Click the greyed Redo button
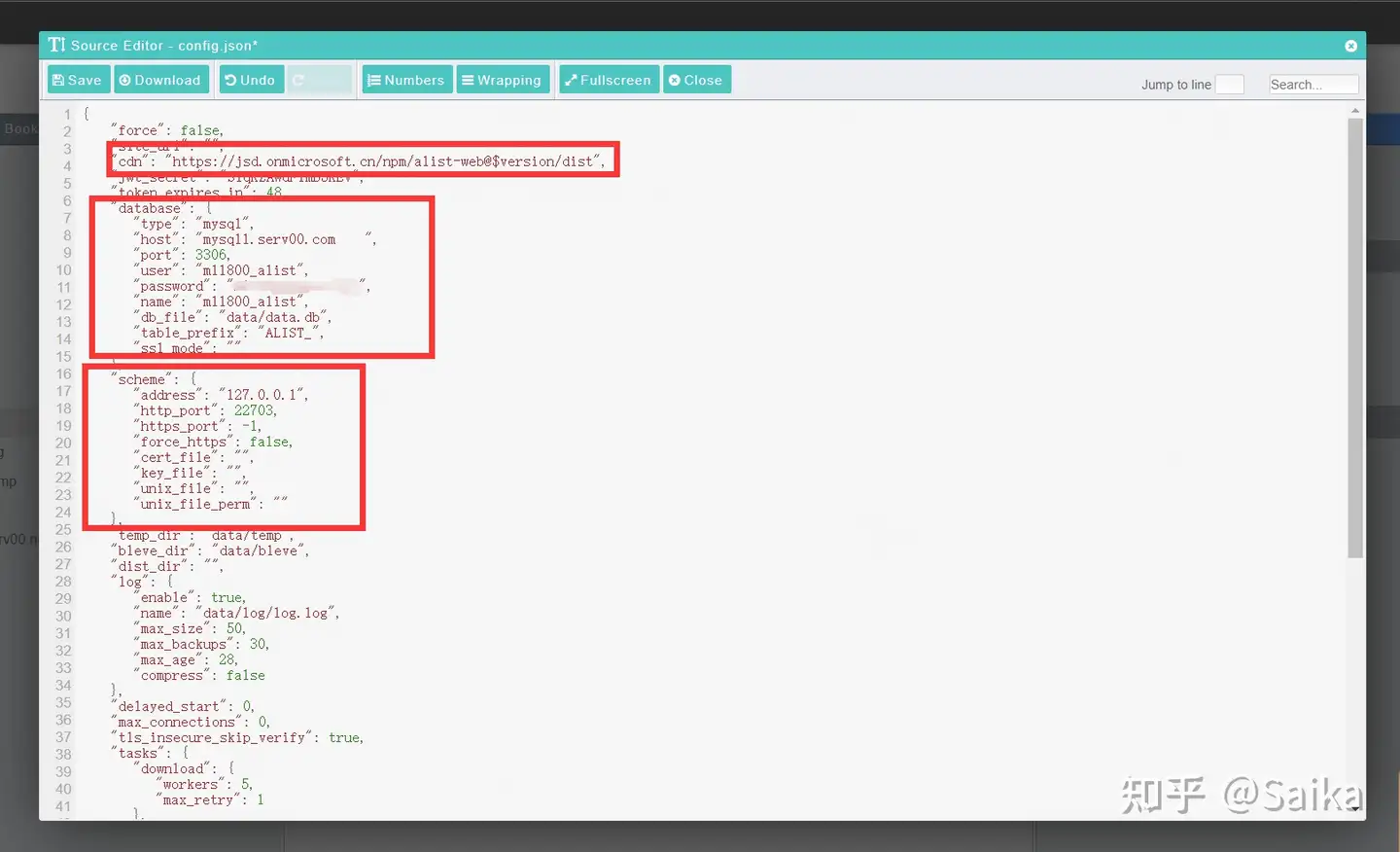1400x852 pixels. pos(319,80)
